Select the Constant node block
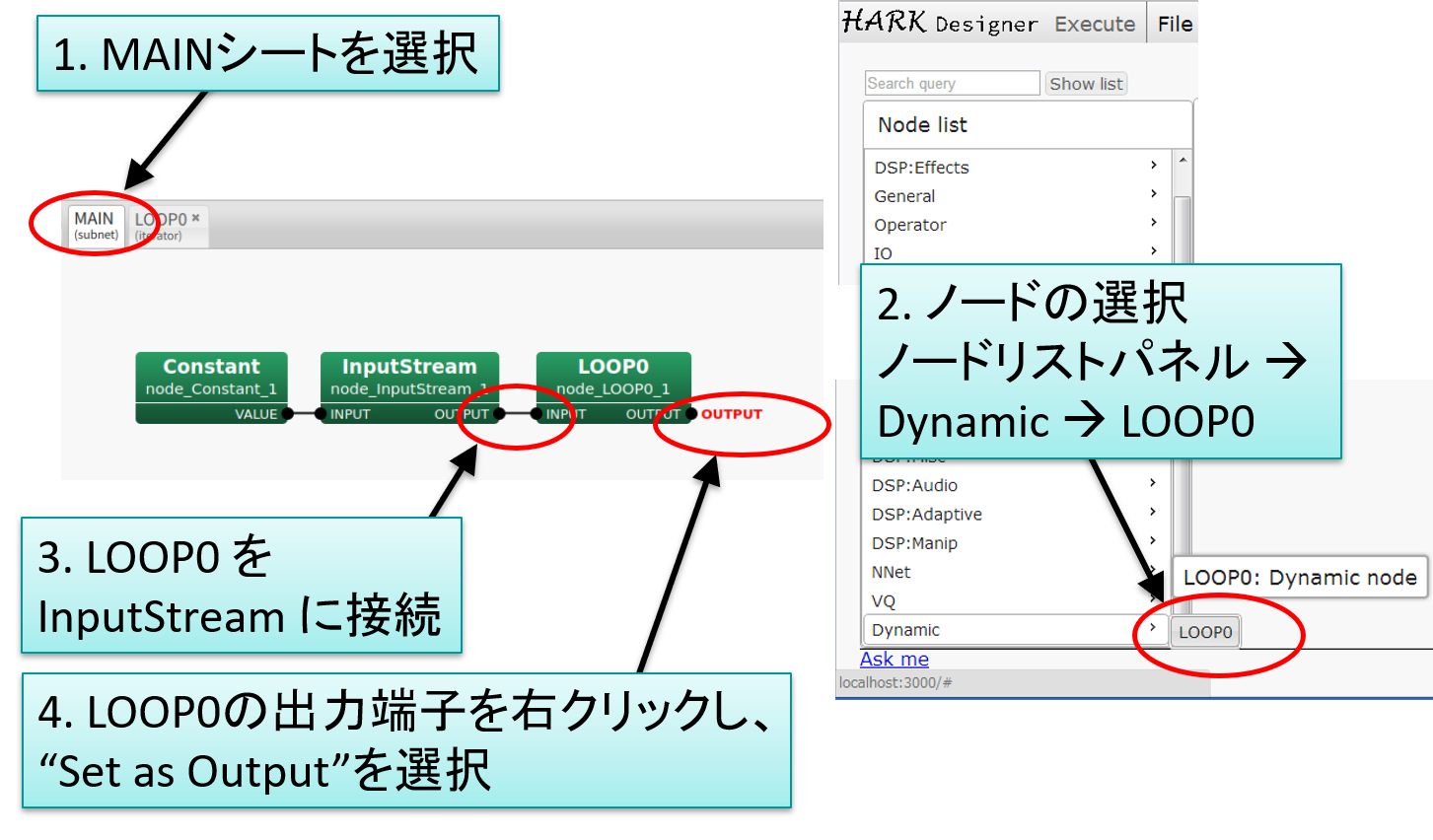Screen dimensions: 1433x840 point(211,376)
